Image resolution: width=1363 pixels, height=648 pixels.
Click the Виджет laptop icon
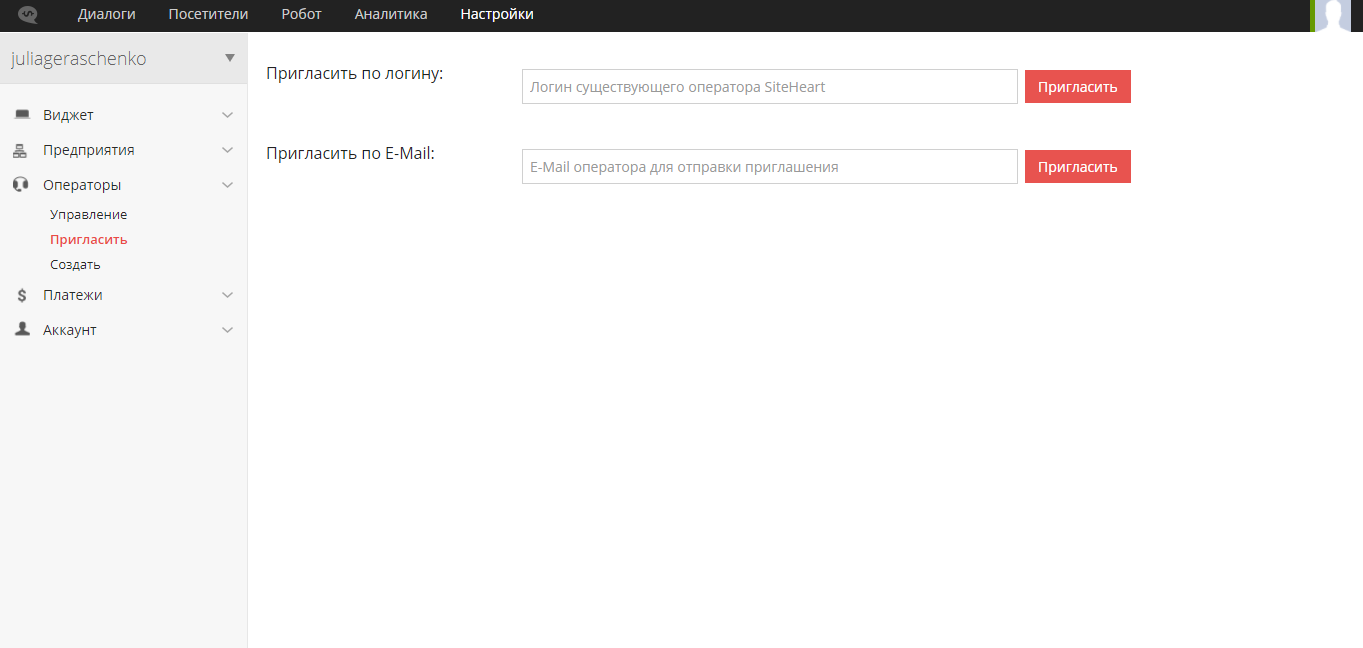[22, 115]
